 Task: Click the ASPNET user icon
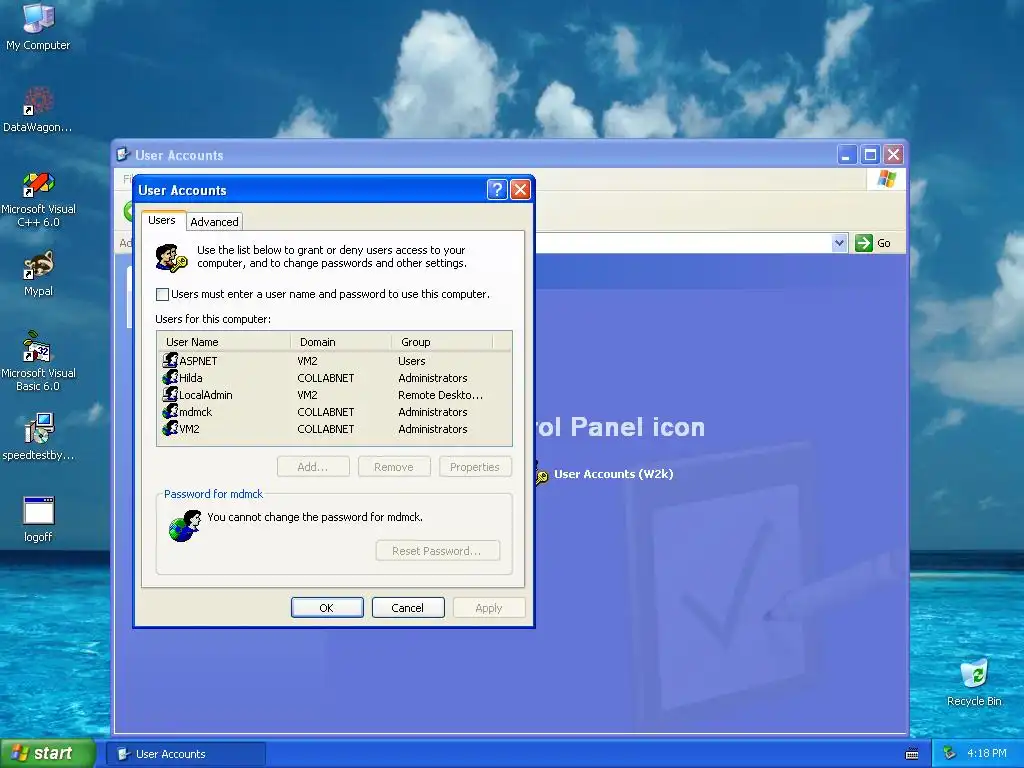pyautogui.click(x=170, y=360)
